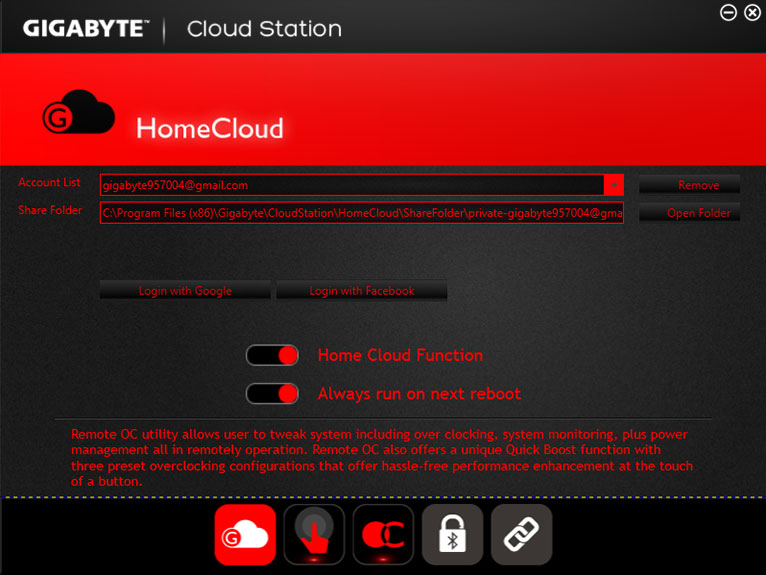This screenshot has width=766, height=575.
Task: Open the Remote OC icon
Action: click(x=383, y=534)
